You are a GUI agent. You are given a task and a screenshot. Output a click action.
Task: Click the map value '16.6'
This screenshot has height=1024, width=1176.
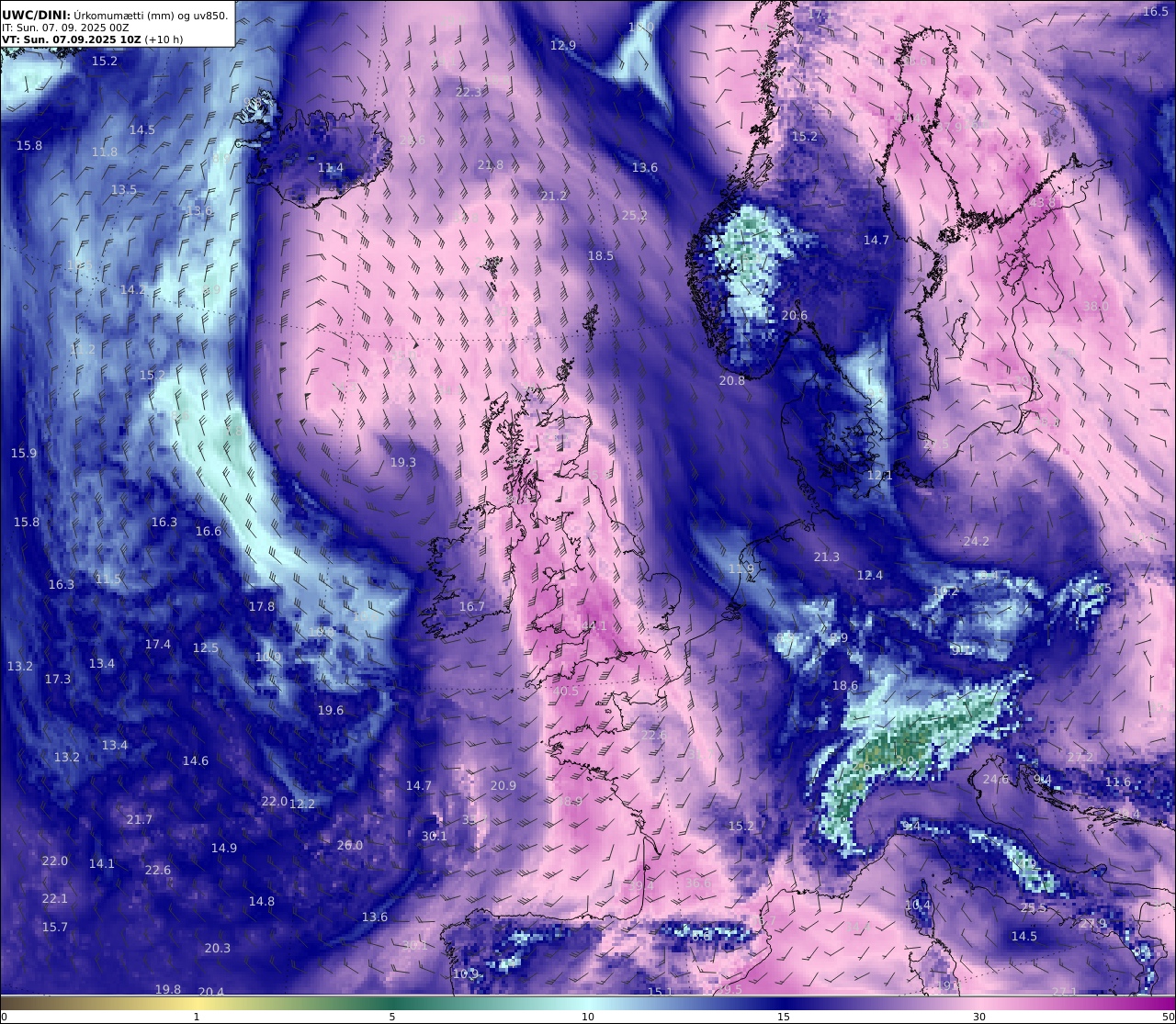coord(209,531)
